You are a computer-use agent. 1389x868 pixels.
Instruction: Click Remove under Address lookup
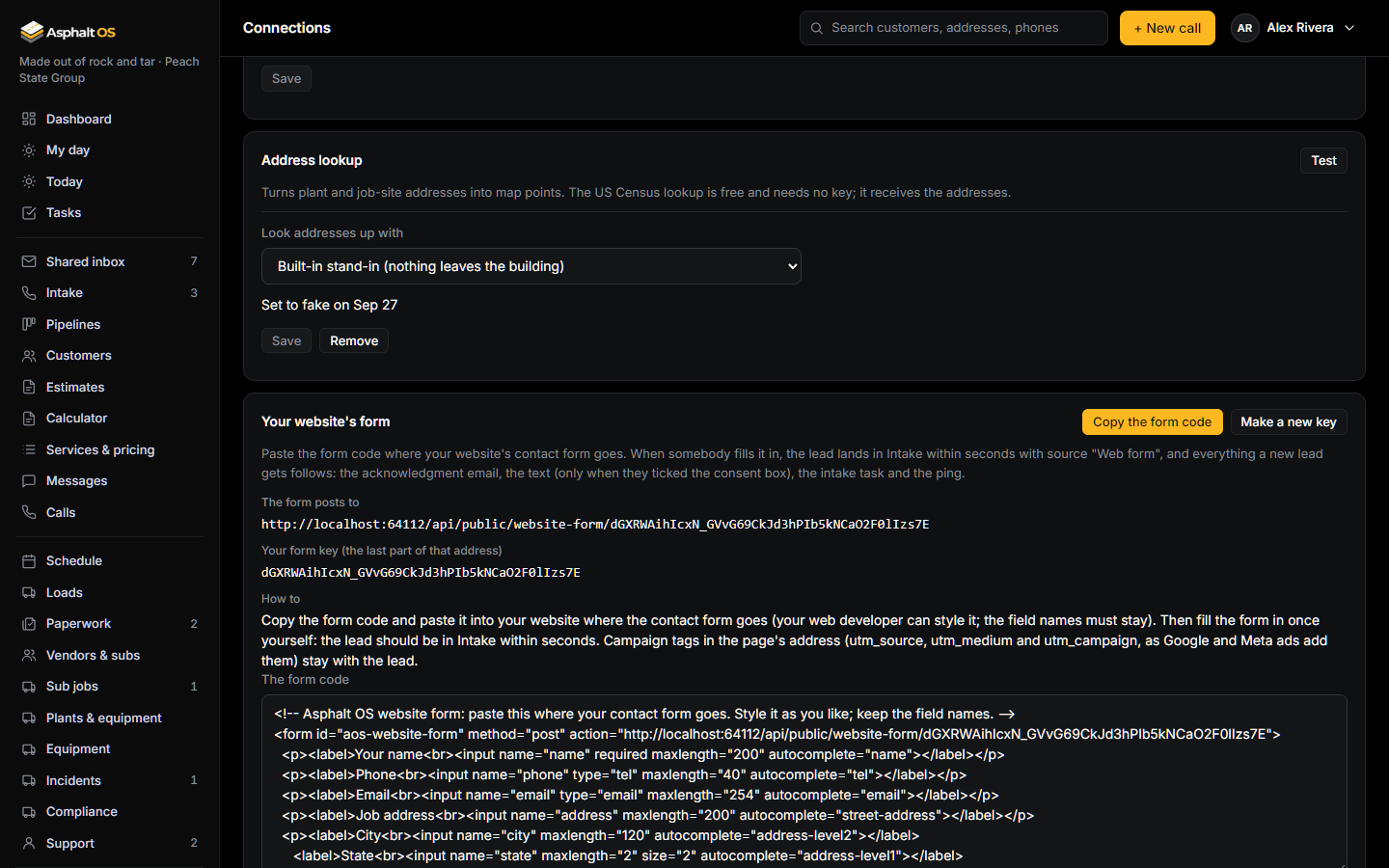tap(354, 340)
